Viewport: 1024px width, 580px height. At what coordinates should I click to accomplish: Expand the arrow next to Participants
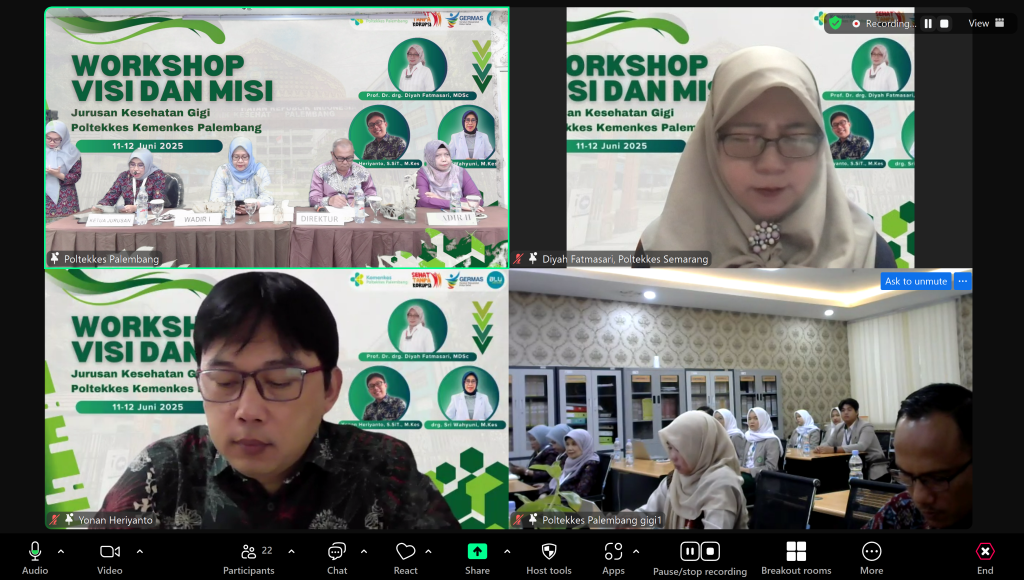click(291, 551)
